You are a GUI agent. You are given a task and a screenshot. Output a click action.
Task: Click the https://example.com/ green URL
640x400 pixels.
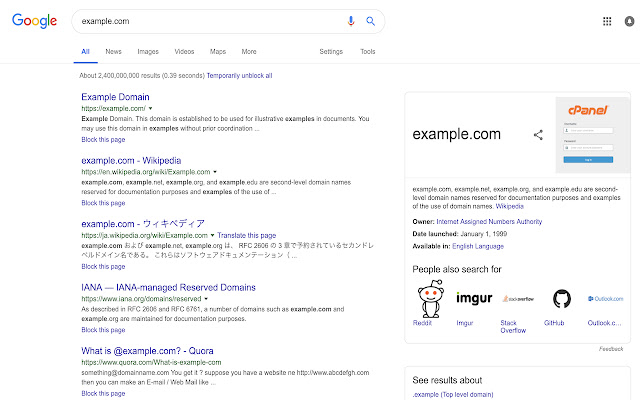(113, 109)
